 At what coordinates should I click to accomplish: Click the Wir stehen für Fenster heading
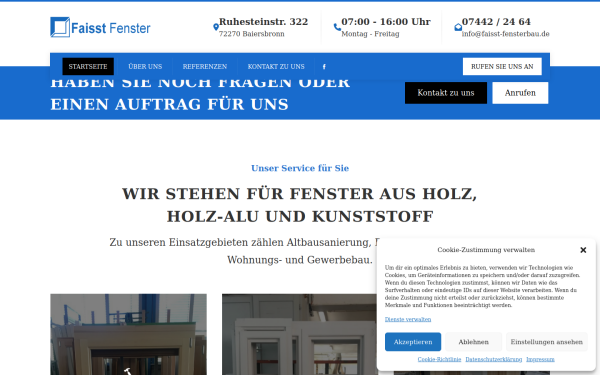pyautogui.click(x=300, y=205)
